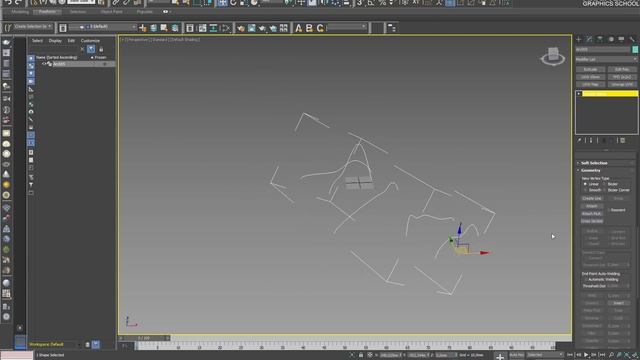Click the Attach Mult. button
The image size is (640, 360).
(592, 213)
